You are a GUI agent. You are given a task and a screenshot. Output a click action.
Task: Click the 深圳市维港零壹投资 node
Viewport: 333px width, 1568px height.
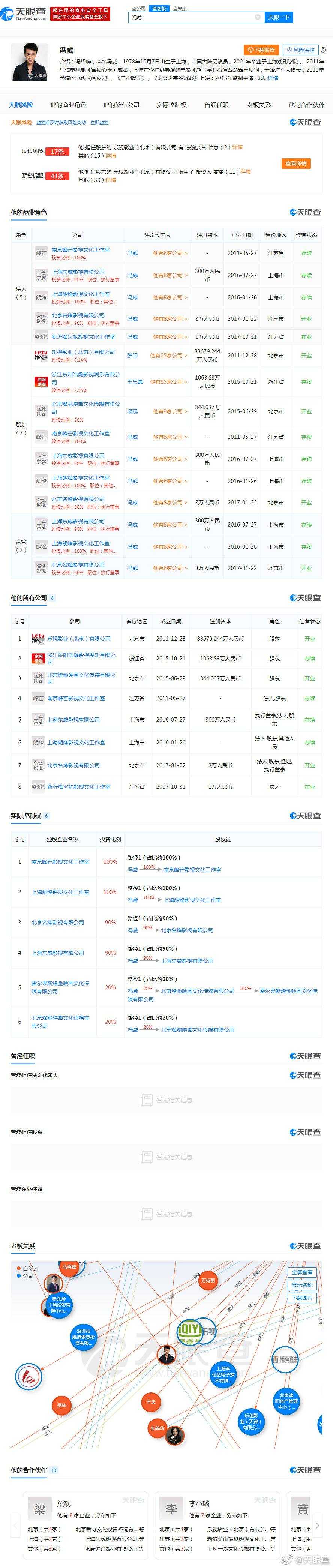coord(83,1337)
